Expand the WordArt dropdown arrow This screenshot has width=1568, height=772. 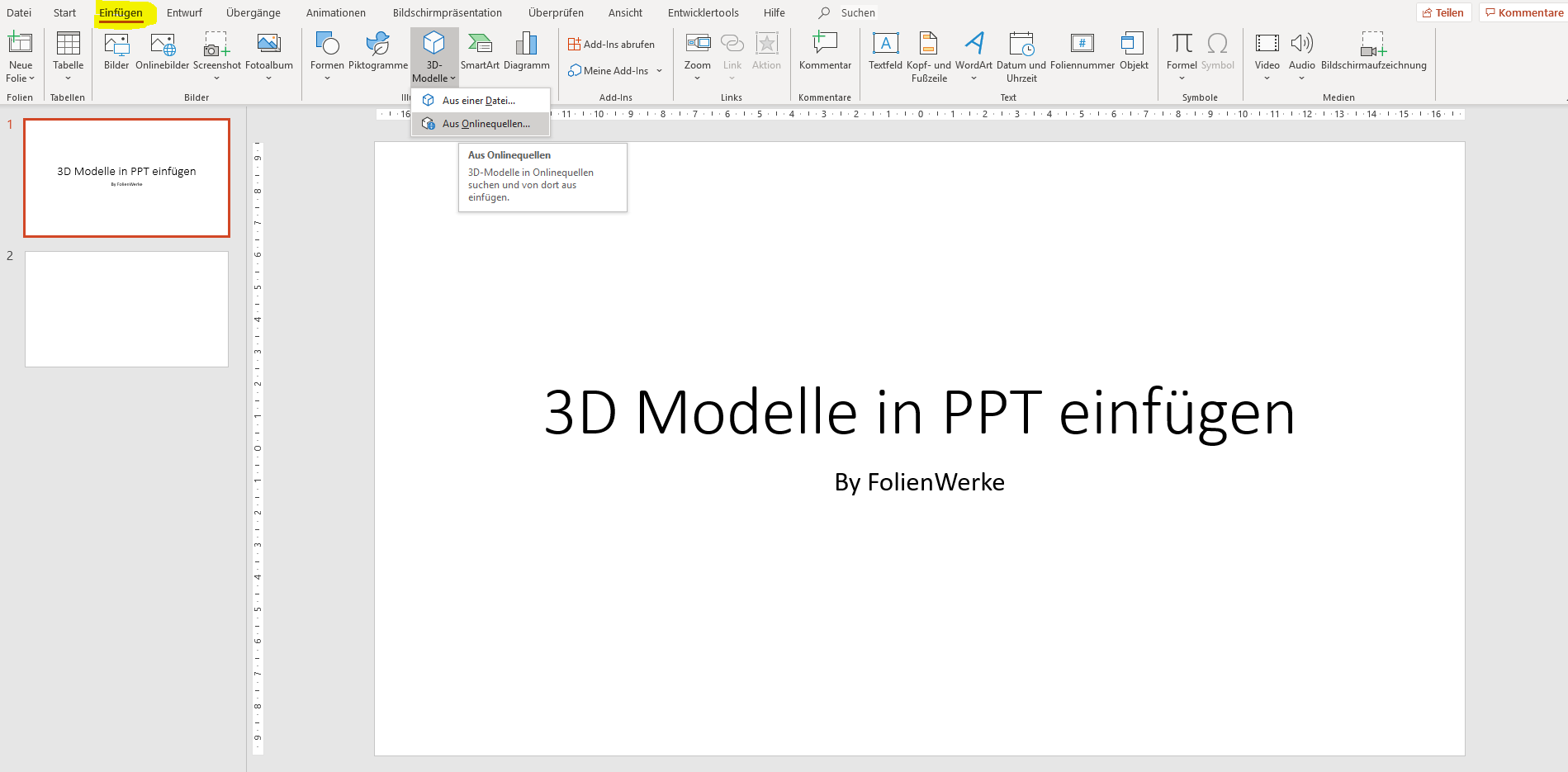pyautogui.click(x=973, y=78)
